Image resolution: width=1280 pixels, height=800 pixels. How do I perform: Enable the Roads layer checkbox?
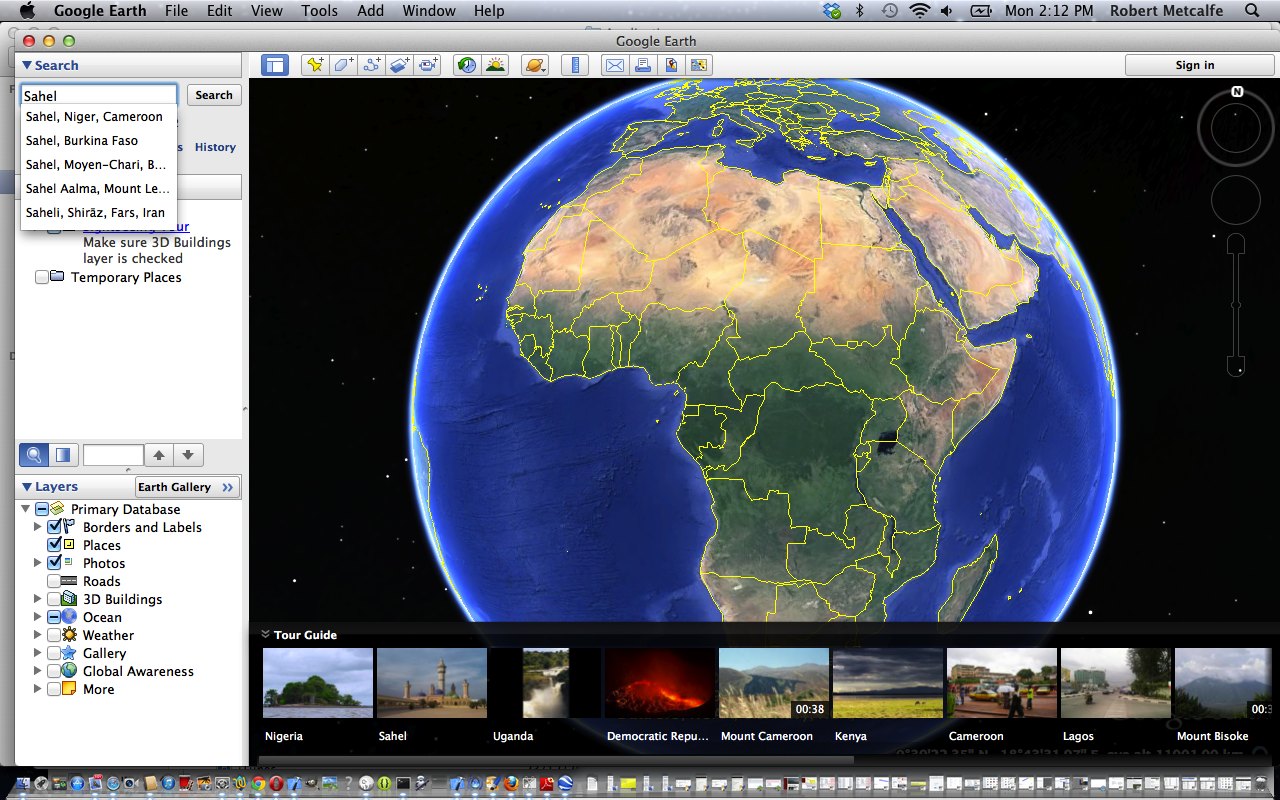pos(55,581)
